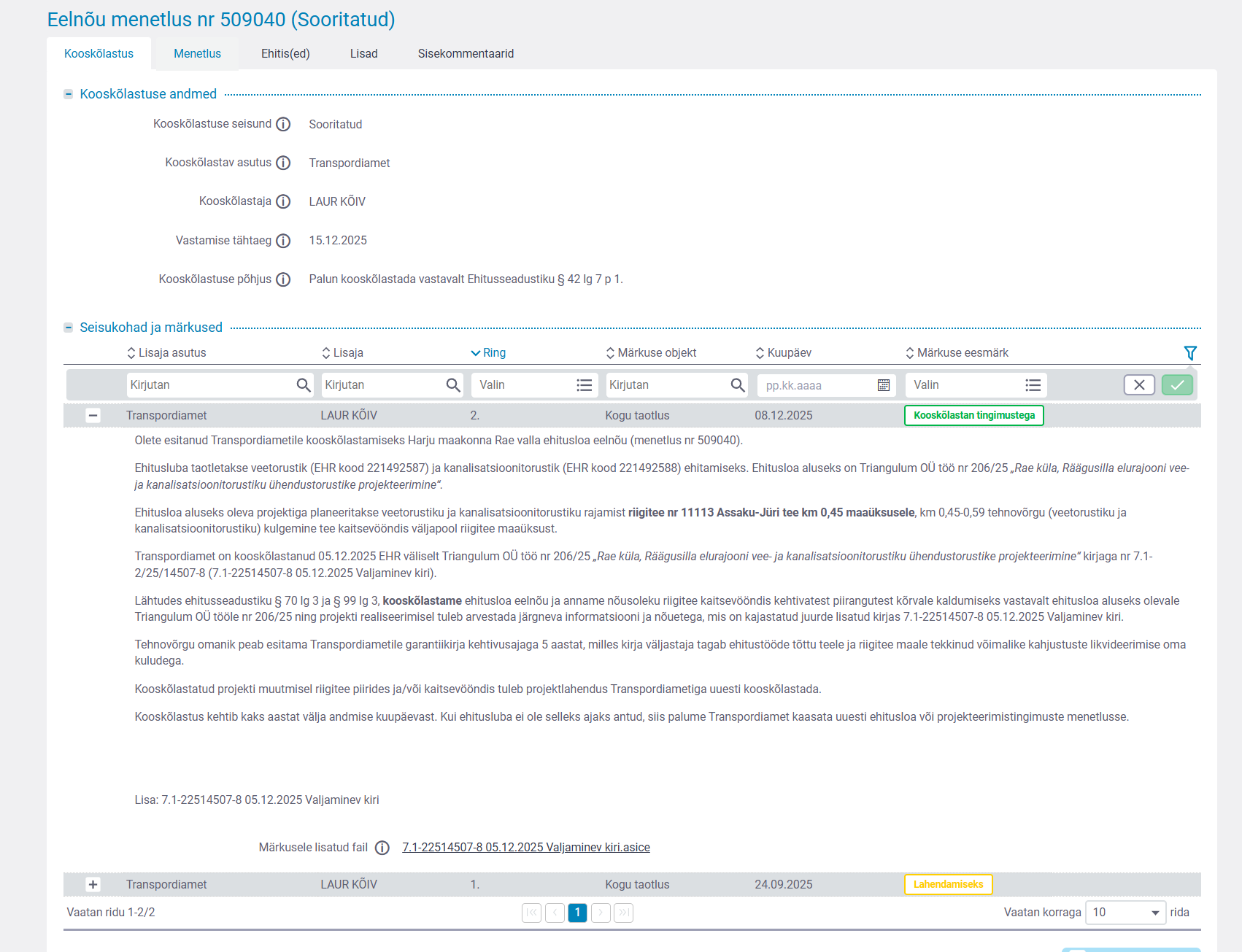Click info icon beside Vastamise tähtaeg
The height and width of the screenshot is (952, 1242).
coord(283,241)
